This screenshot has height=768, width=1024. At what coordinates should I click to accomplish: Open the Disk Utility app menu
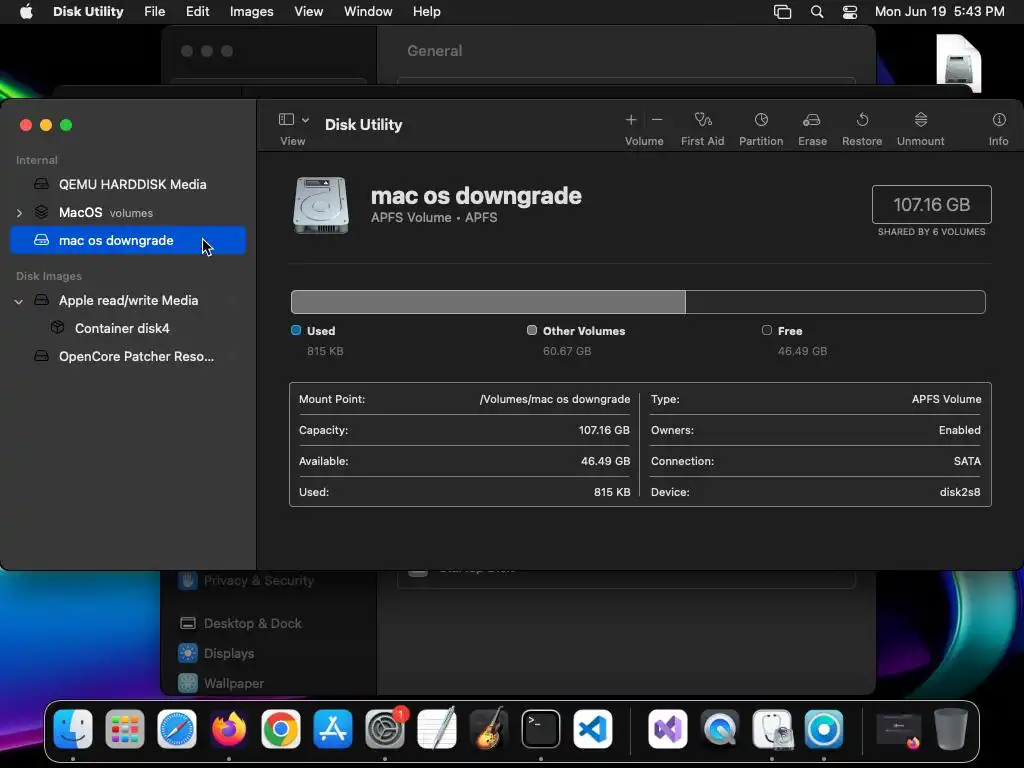point(88,12)
